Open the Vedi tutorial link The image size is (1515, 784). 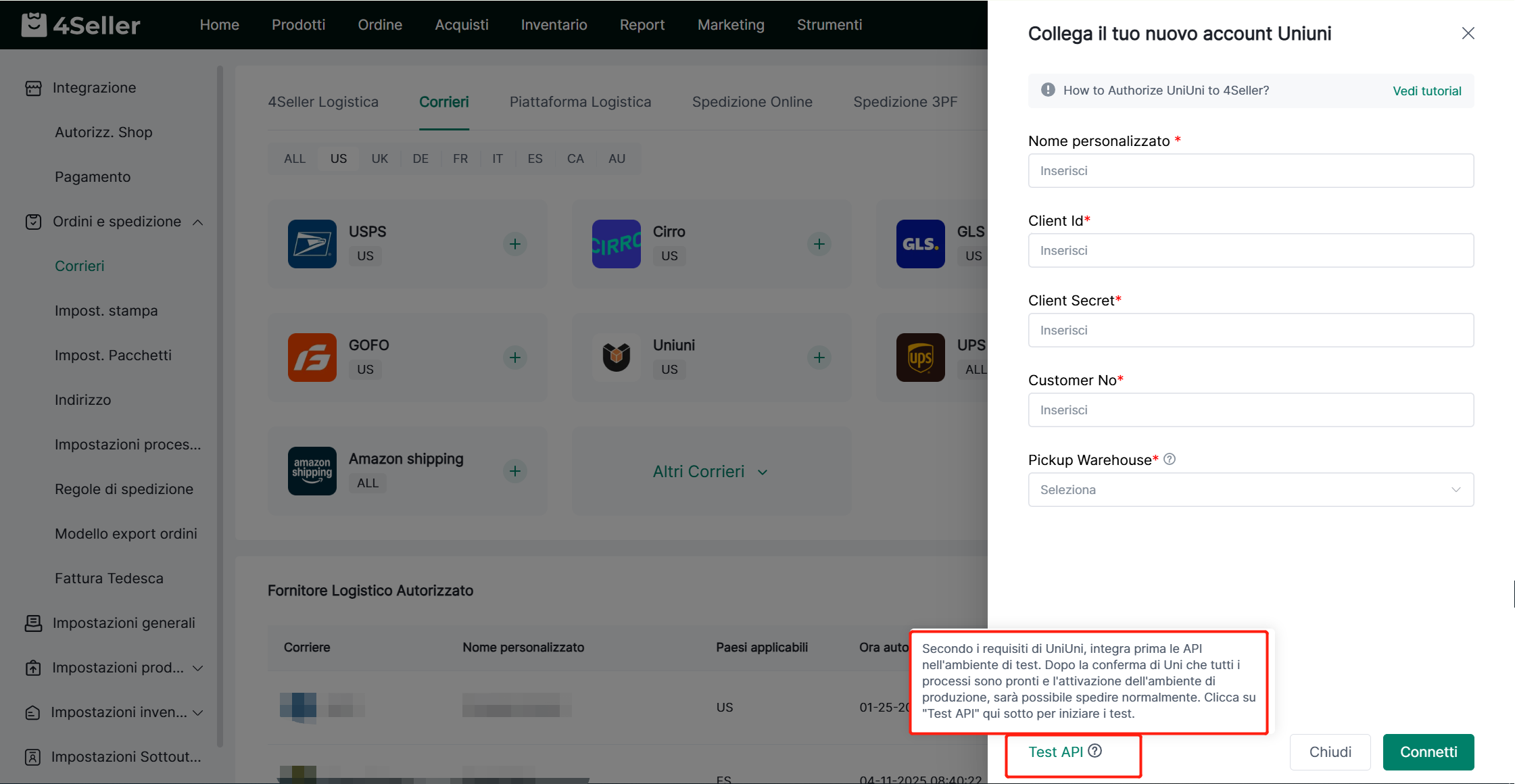1426,91
